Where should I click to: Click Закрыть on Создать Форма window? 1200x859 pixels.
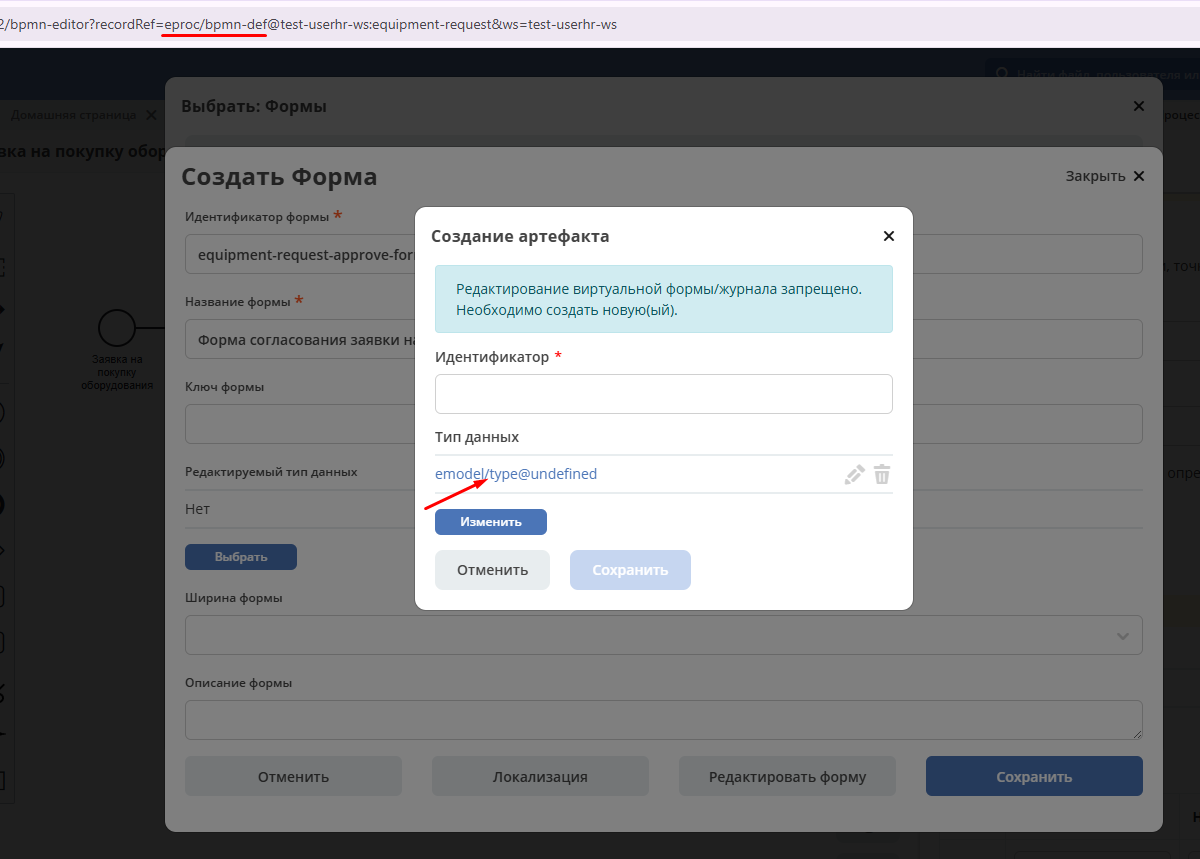1104,176
